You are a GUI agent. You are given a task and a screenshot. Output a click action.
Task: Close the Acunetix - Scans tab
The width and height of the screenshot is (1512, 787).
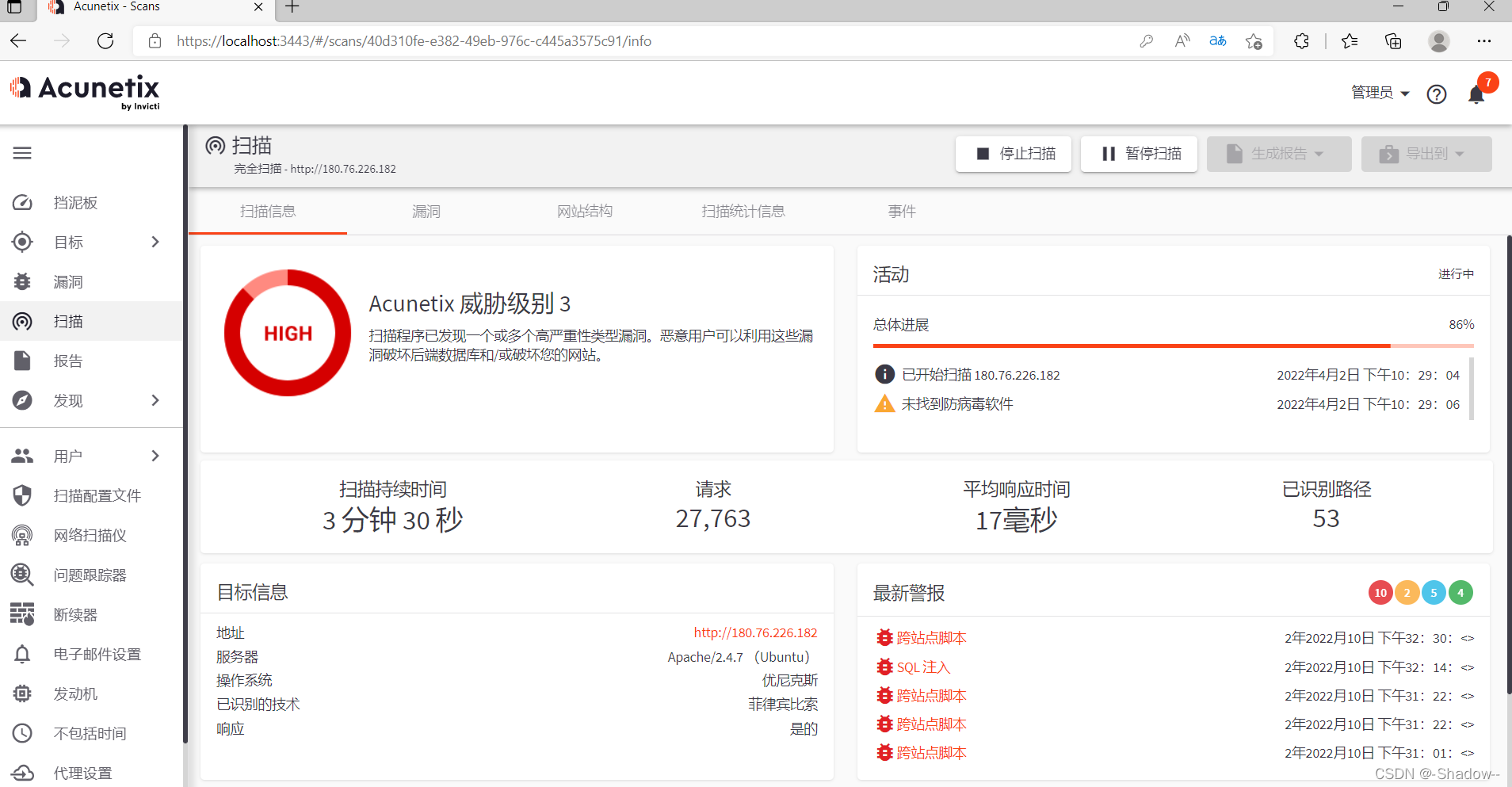pos(258,7)
